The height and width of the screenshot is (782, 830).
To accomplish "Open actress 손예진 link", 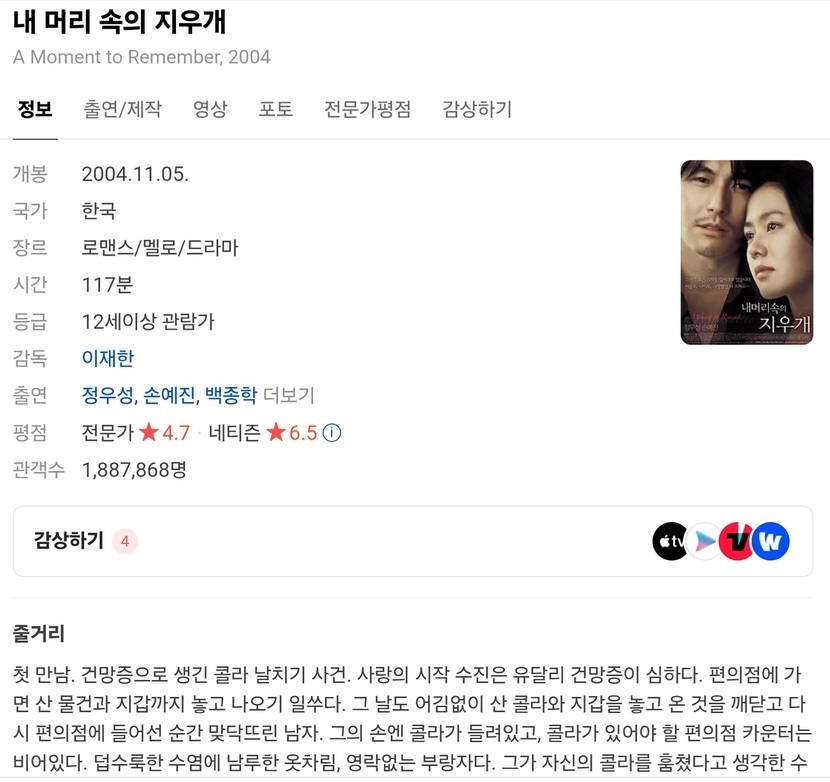I will pyautogui.click(x=169, y=396).
